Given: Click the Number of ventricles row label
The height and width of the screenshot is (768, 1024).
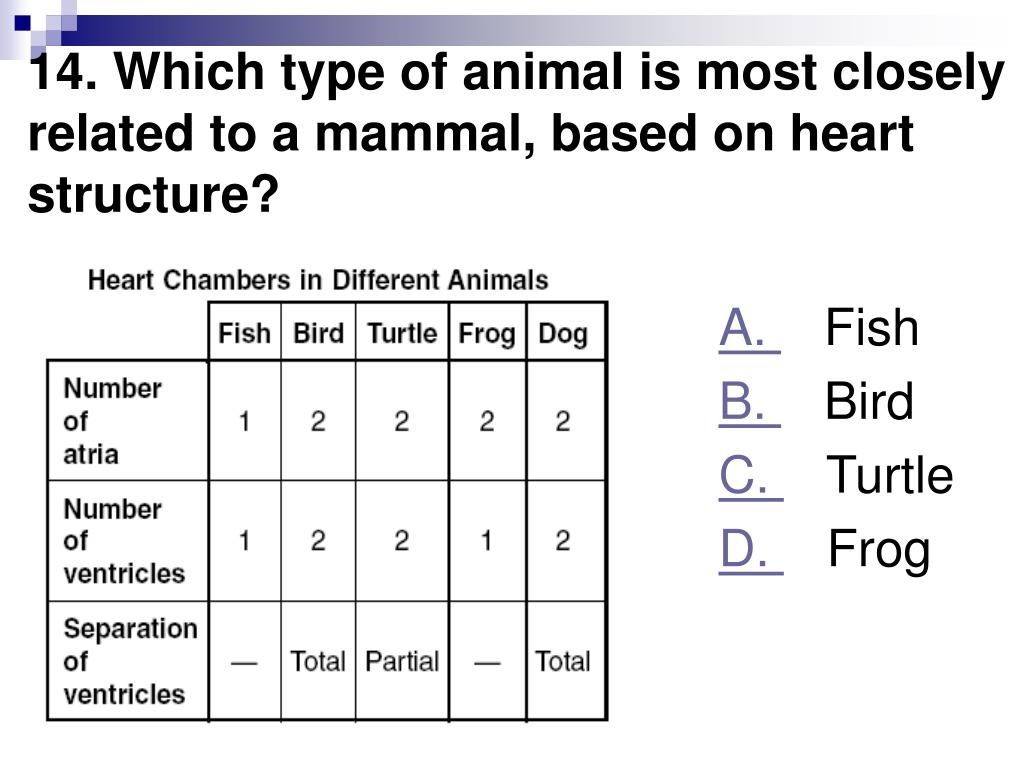Looking at the screenshot, I should click(124, 541).
